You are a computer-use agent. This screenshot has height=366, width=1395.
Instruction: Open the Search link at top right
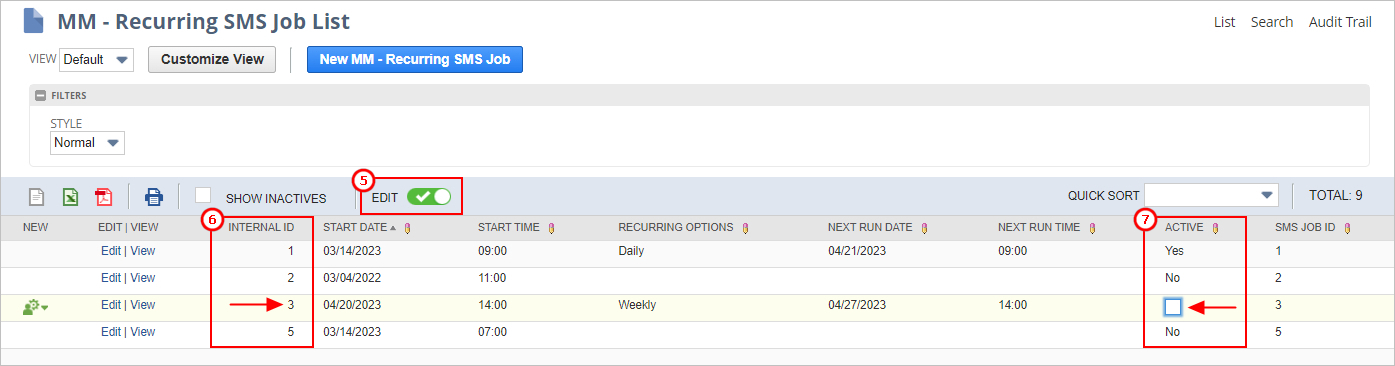pyautogui.click(x=1272, y=22)
